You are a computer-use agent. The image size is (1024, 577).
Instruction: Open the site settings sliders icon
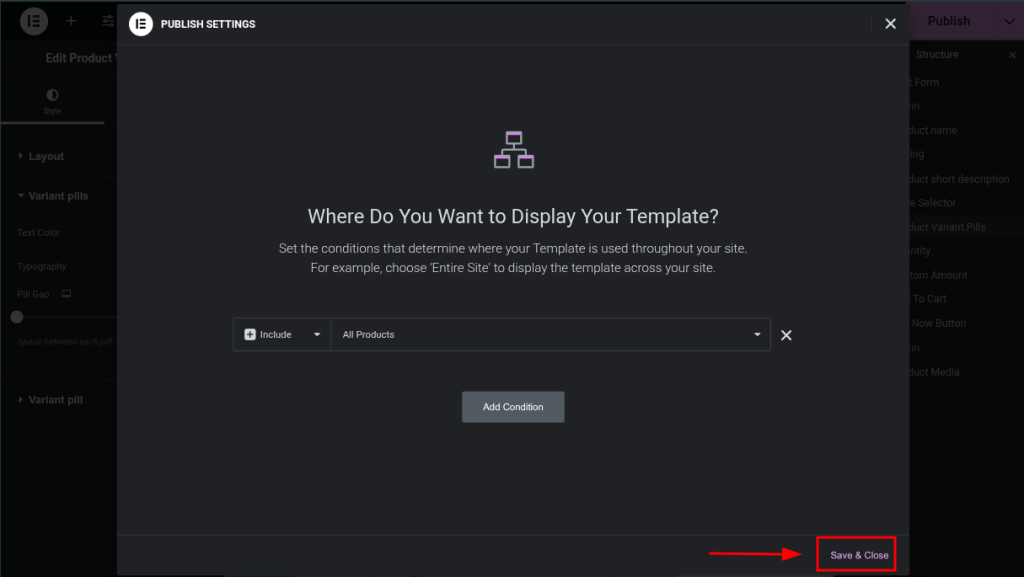[x=108, y=21]
